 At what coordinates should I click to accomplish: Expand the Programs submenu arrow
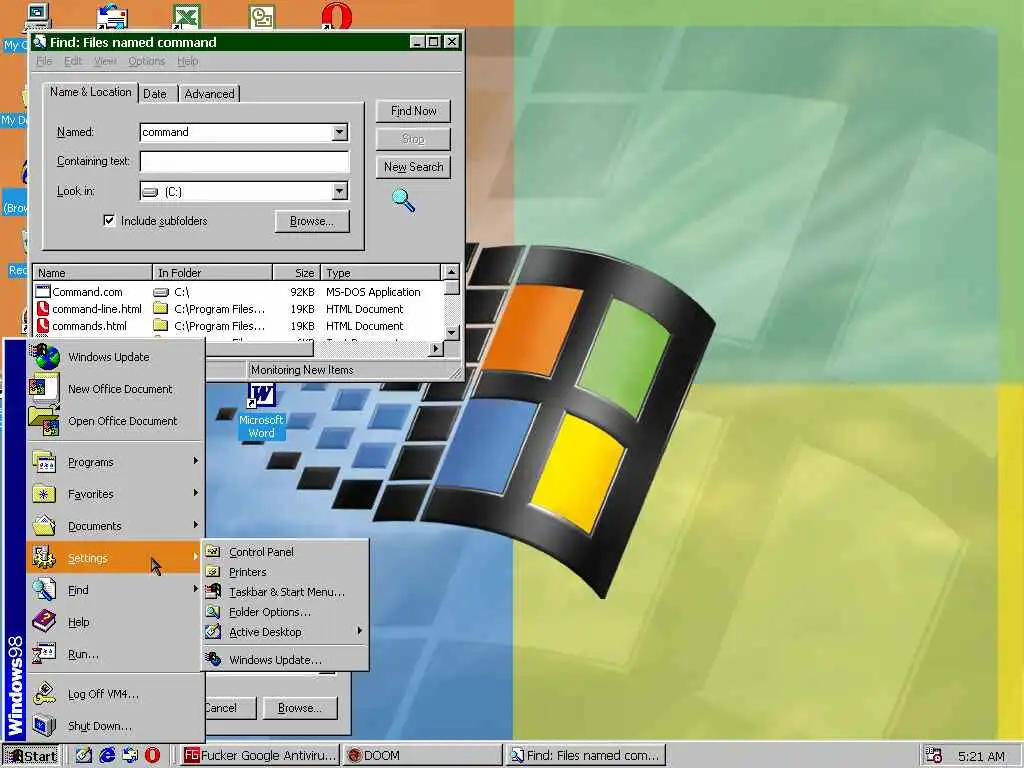pos(195,461)
